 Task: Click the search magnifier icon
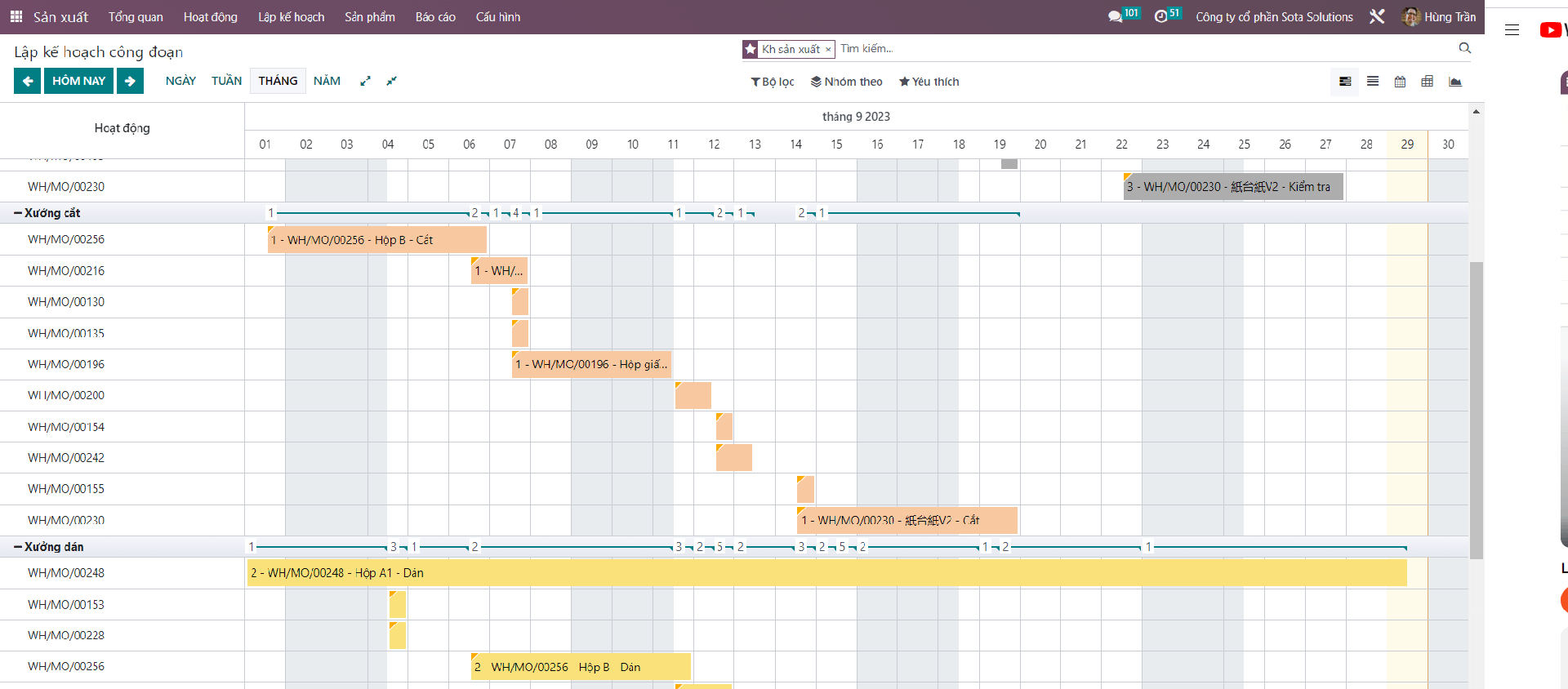(1464, 48)
